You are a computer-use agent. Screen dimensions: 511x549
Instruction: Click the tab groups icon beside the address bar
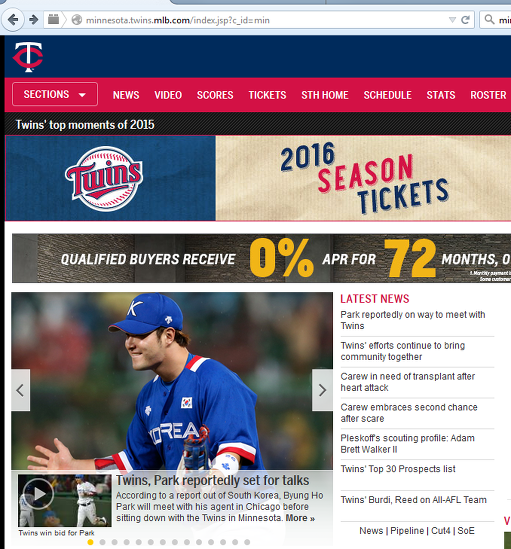click(x=53, y=19)
